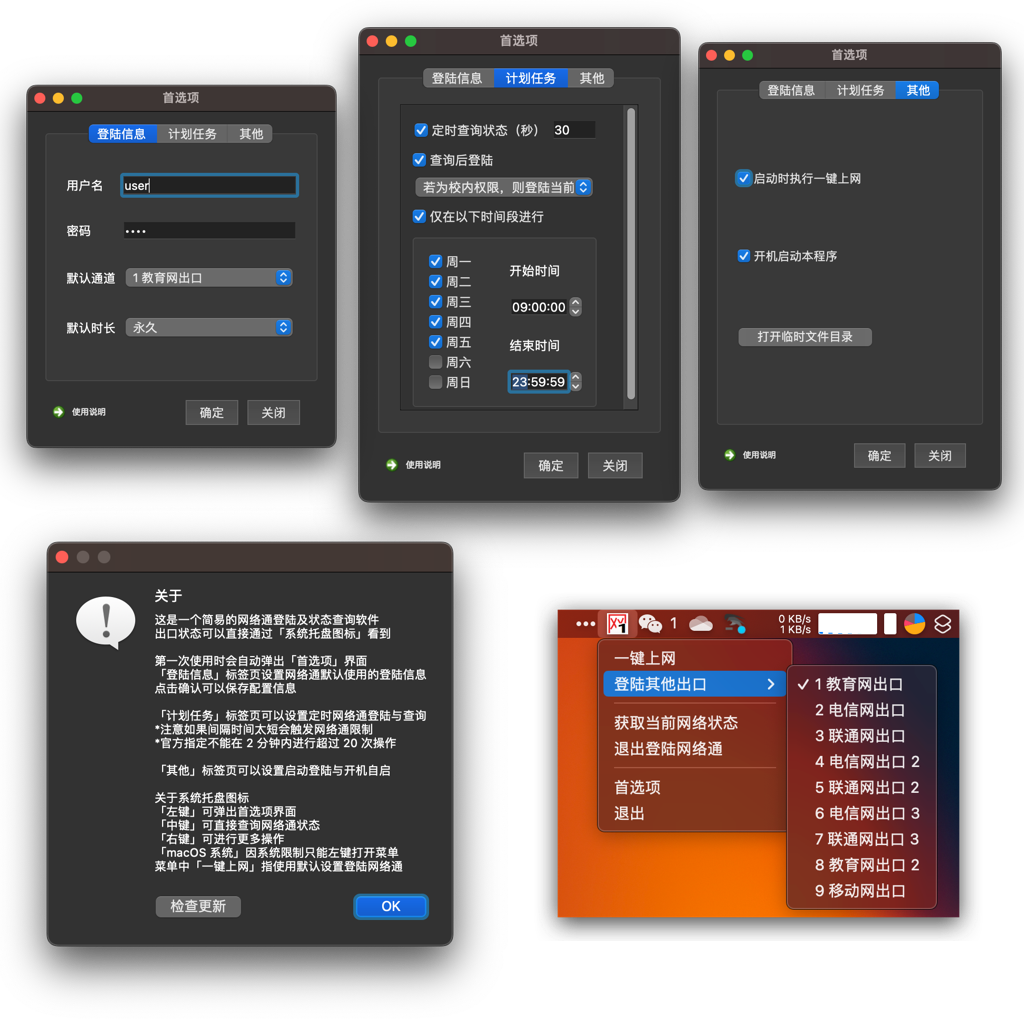Disable the 查询后登陆 checkbox

[421, 157]
